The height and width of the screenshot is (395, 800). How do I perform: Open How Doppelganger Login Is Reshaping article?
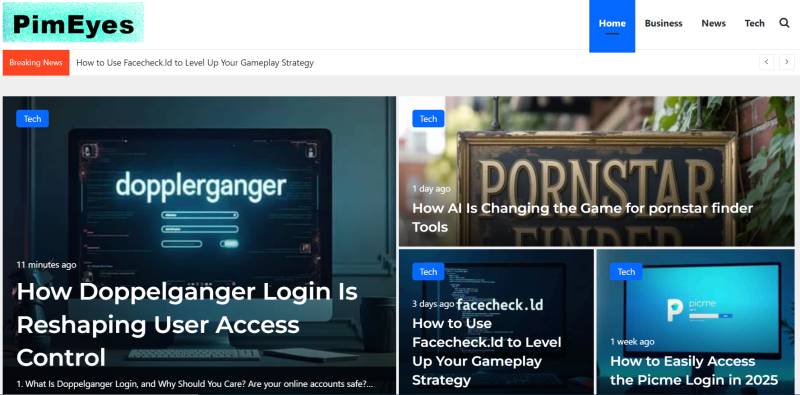[x=187, y=325]
